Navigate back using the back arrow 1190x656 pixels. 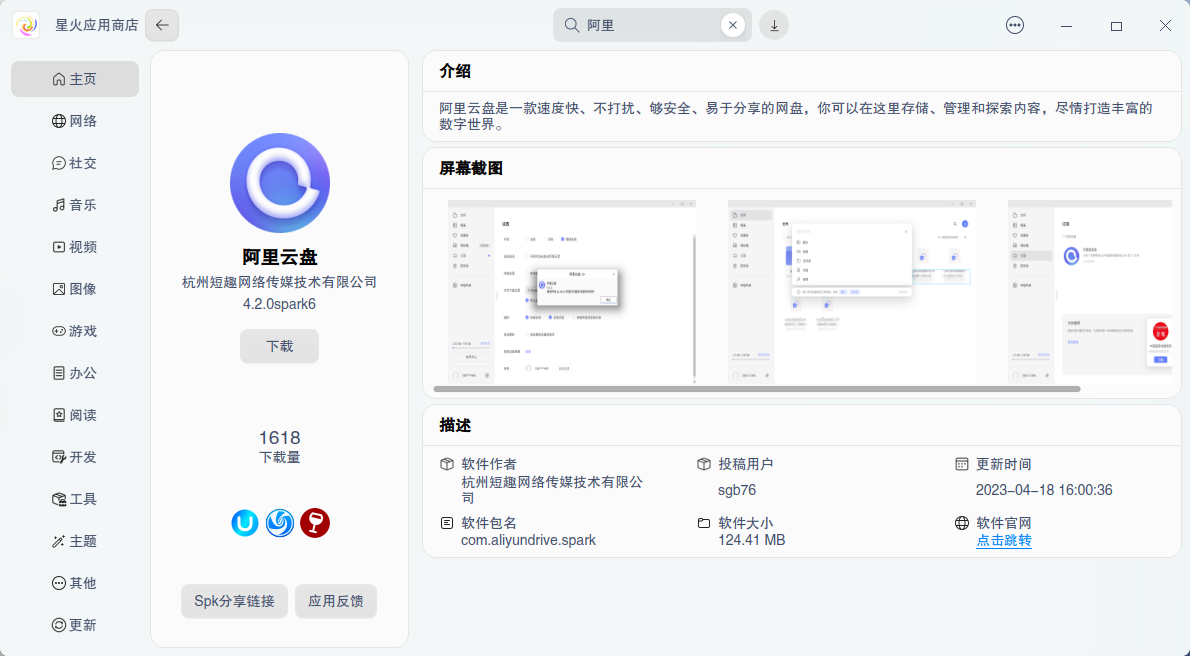(161, 25)
